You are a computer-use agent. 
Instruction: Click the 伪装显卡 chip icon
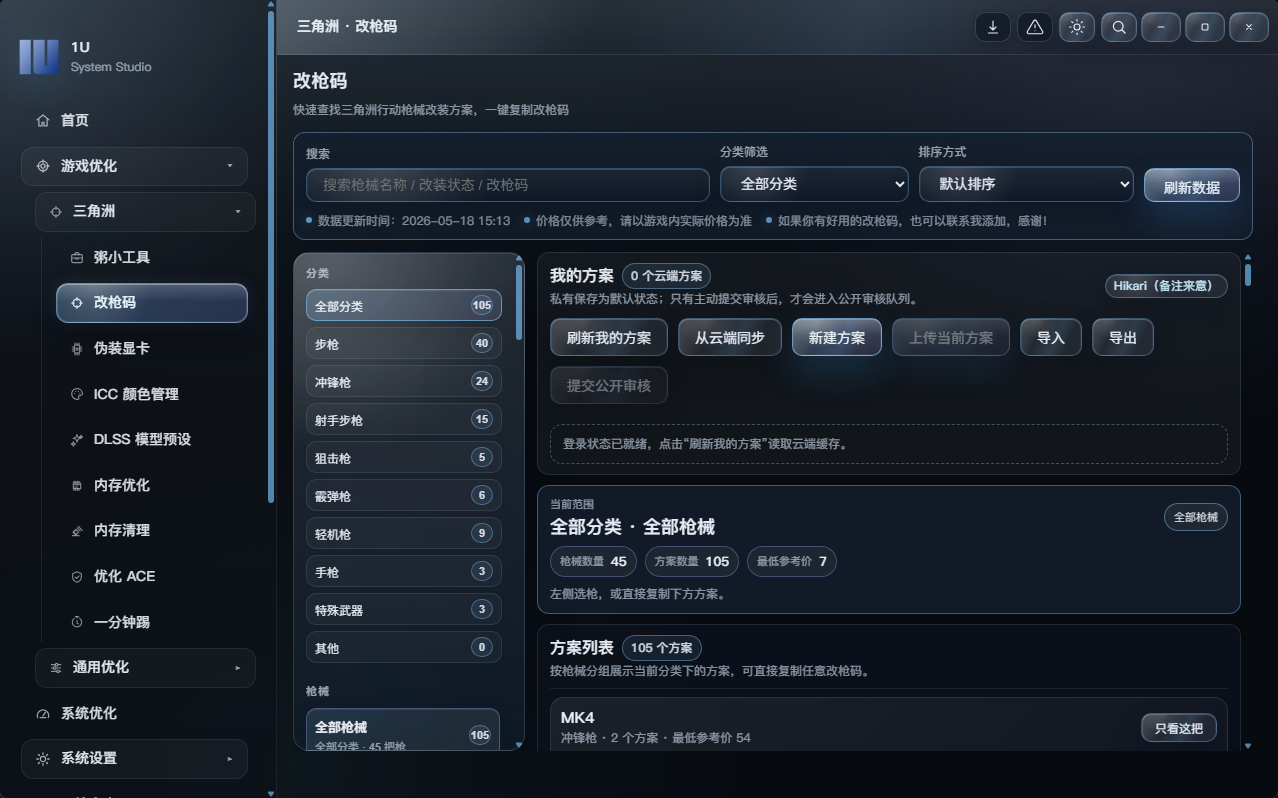point(77,348)
